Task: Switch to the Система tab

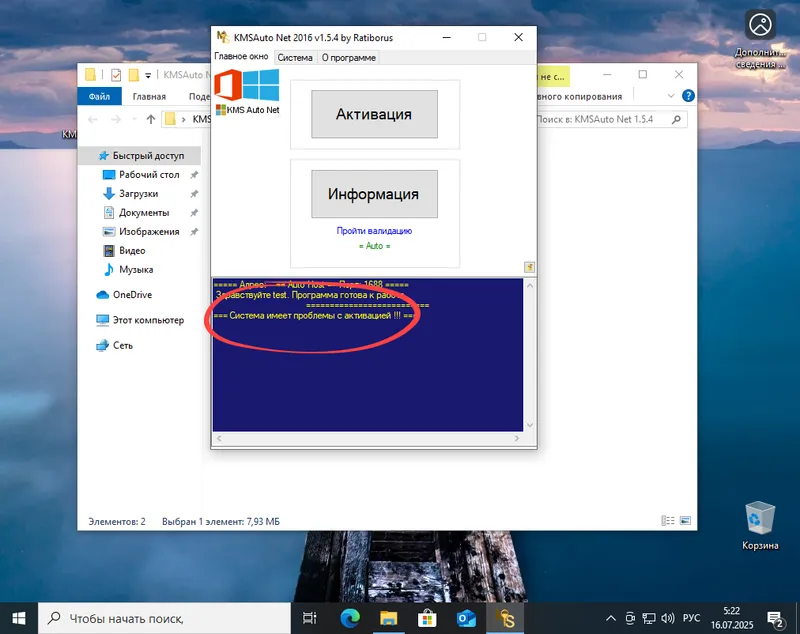Action: [x=294, y=57]
